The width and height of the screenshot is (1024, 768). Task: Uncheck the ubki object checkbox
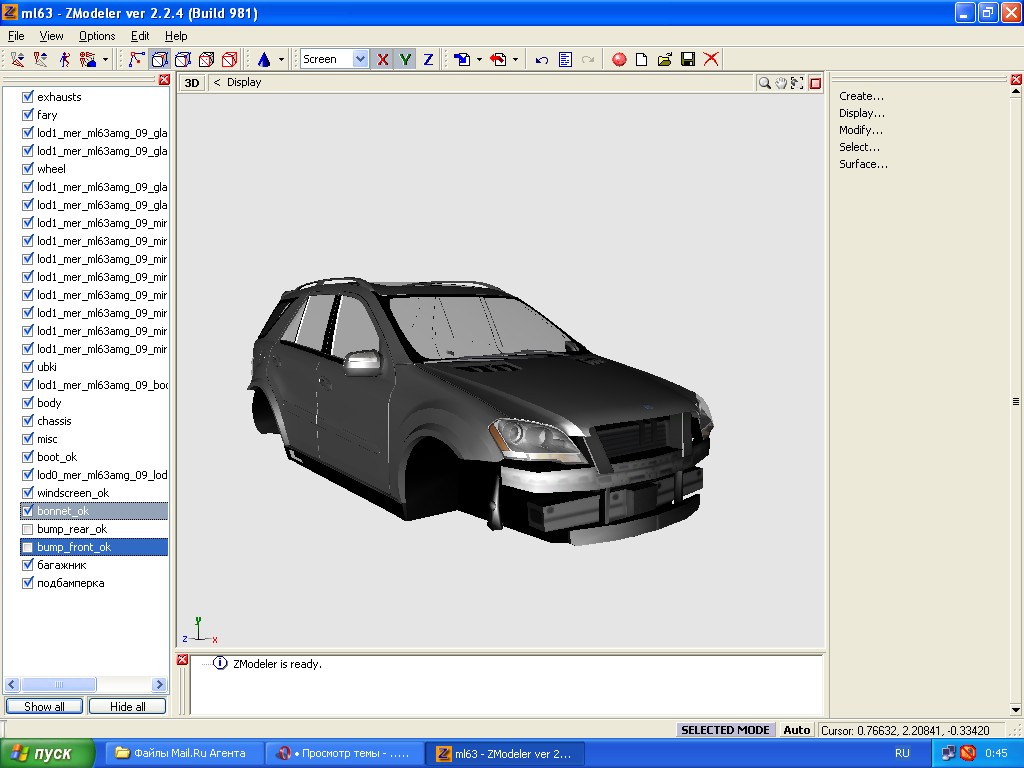pos(27,367)
